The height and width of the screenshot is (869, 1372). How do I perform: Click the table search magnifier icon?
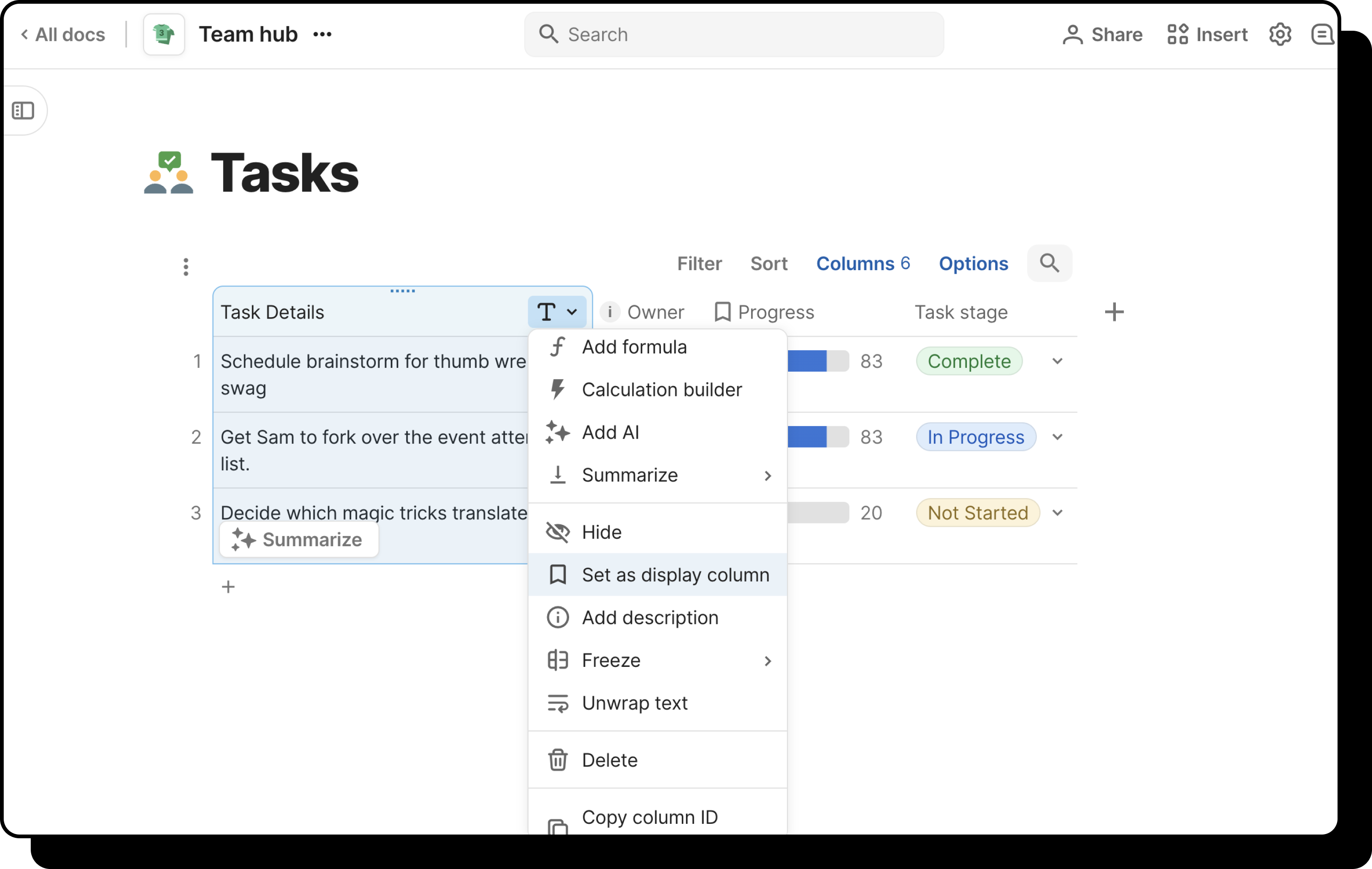(x=1050, y=263)
